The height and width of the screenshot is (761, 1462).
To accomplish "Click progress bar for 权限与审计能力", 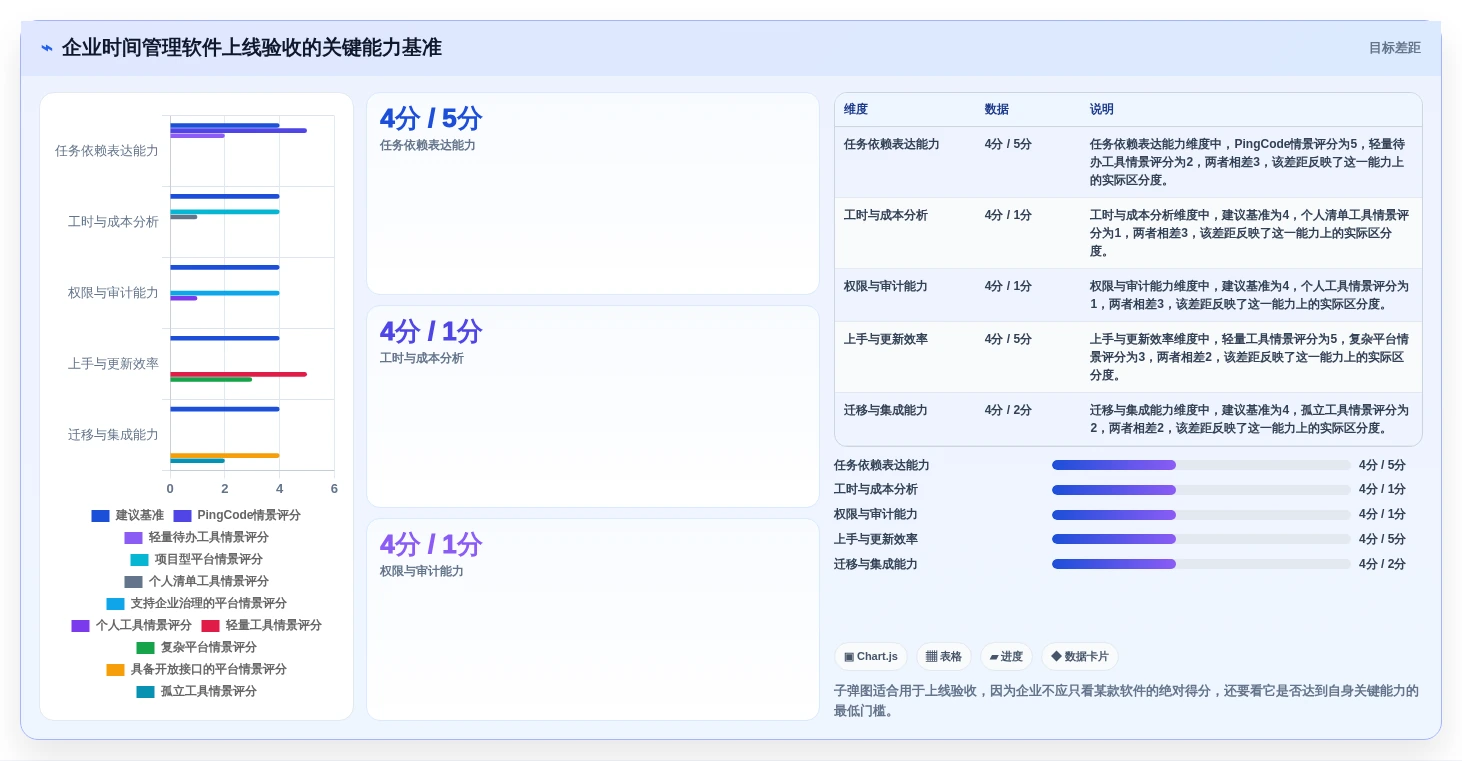I will click(x=1201, y=515).
